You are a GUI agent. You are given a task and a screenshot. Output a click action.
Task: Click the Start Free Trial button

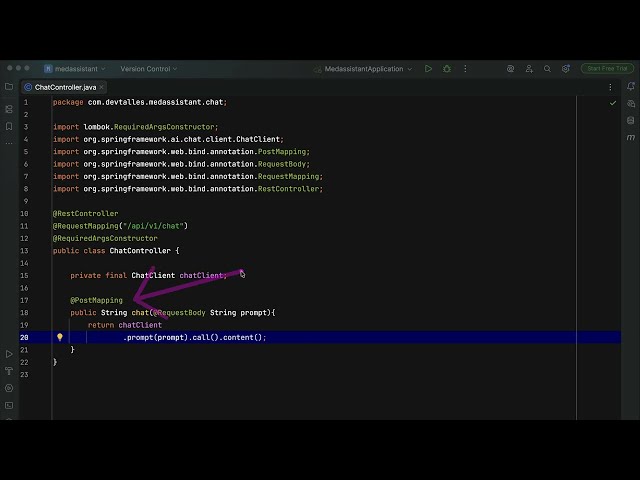pos(607,69)
